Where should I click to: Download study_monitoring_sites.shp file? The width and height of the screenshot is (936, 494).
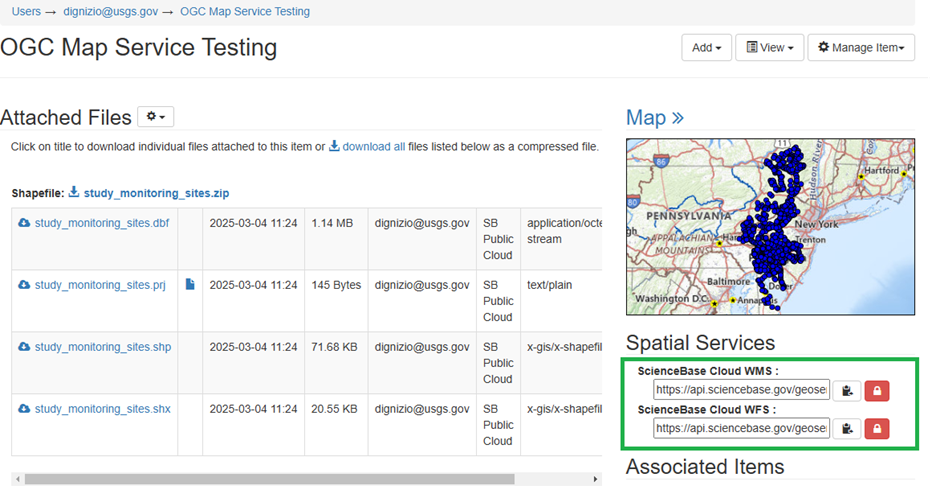(x=103, y=347)
